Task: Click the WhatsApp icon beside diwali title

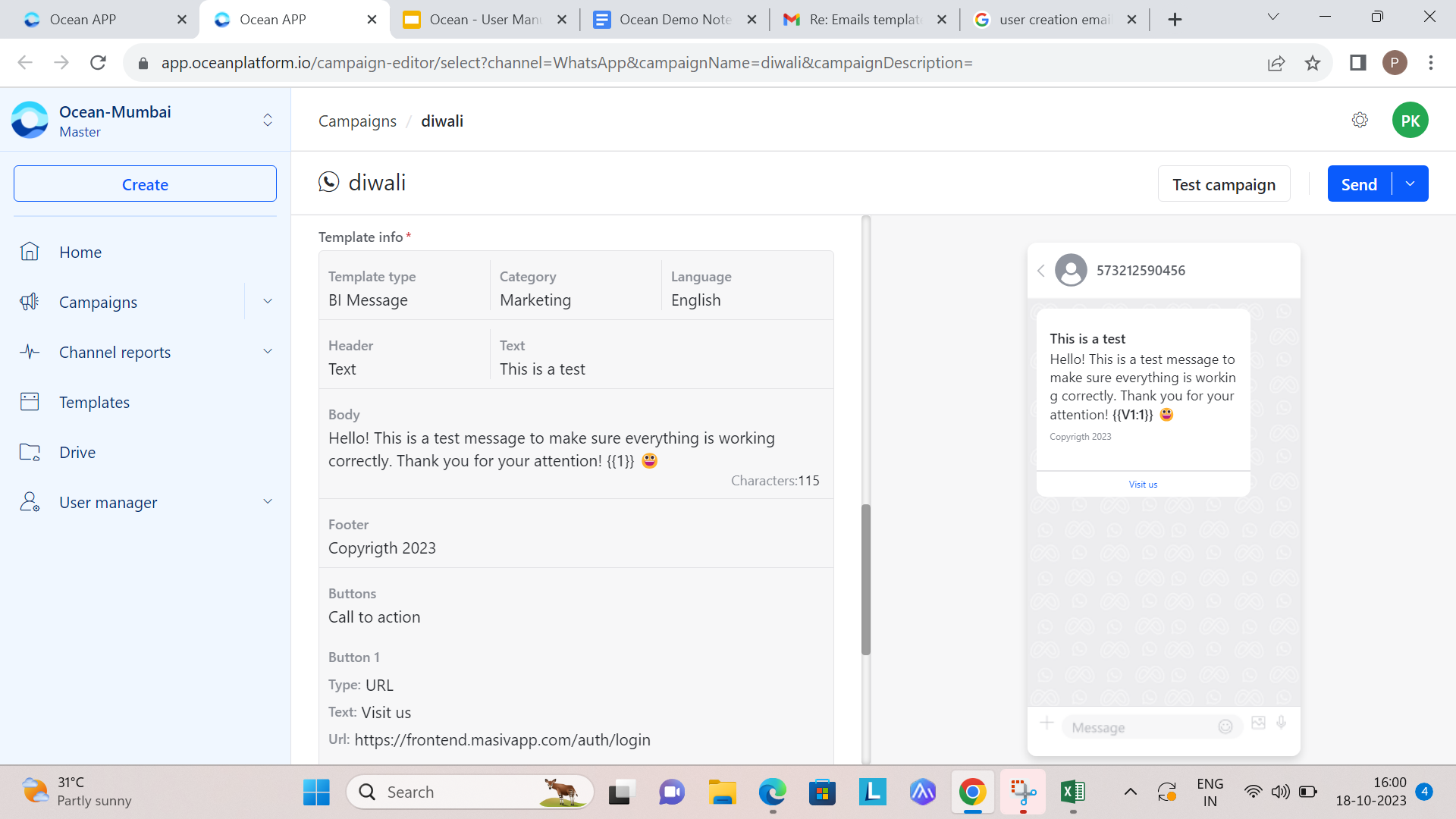Action: coord(328,182)
